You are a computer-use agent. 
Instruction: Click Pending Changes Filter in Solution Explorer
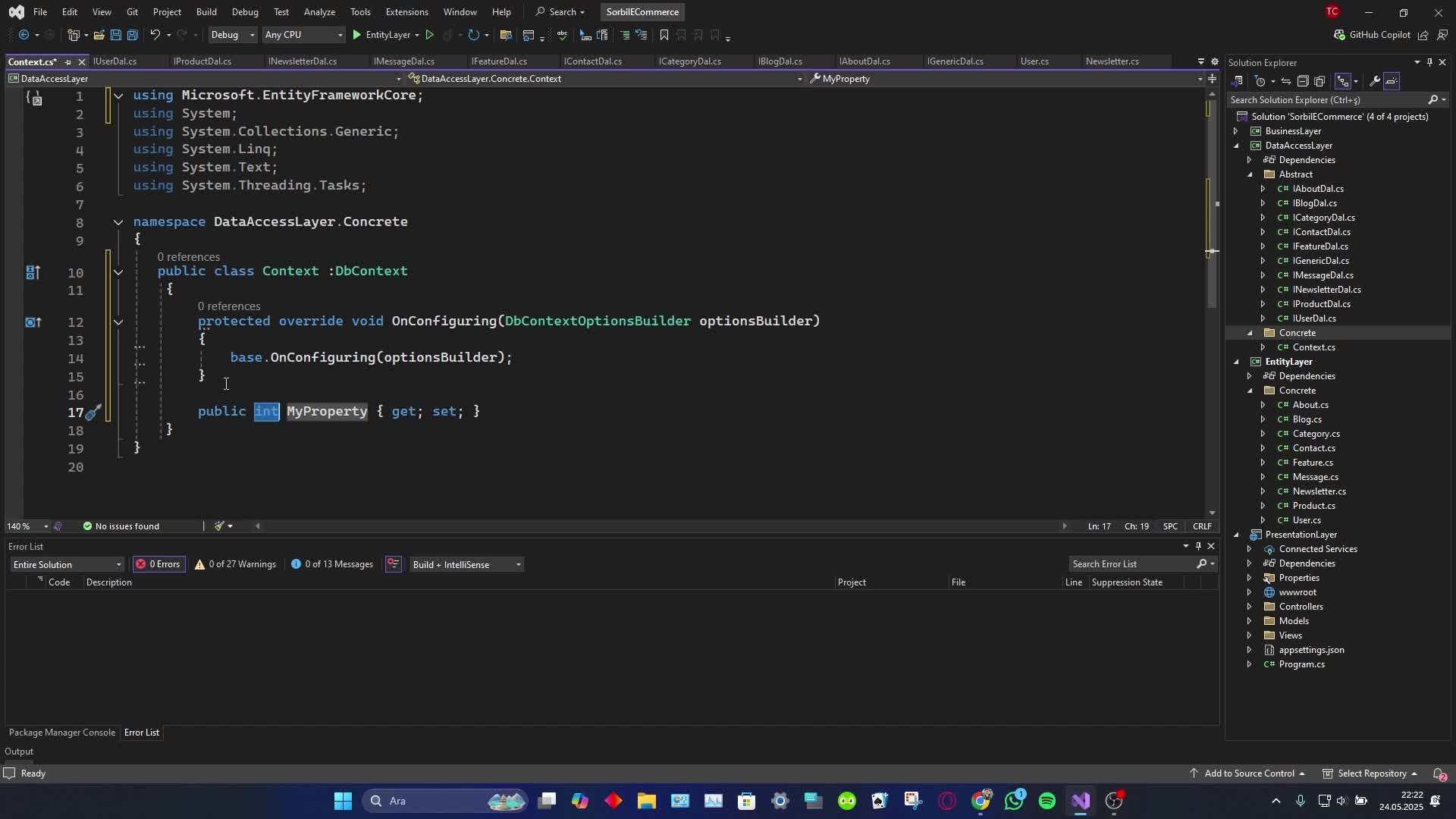click(1260, 81)
